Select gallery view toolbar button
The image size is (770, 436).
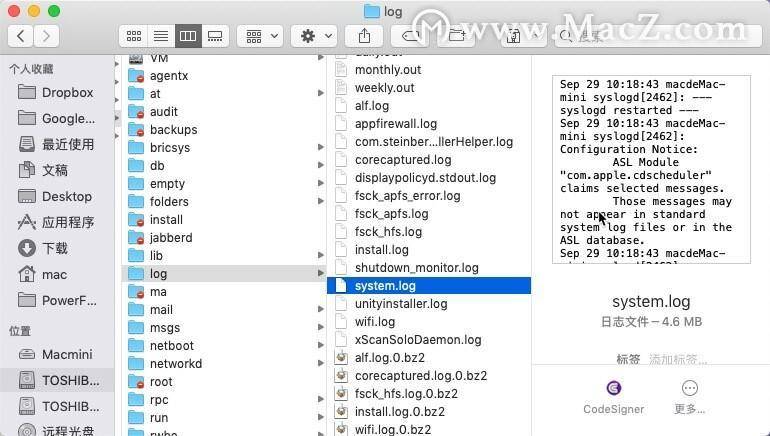pyautogui.click(x=215, y=36)
